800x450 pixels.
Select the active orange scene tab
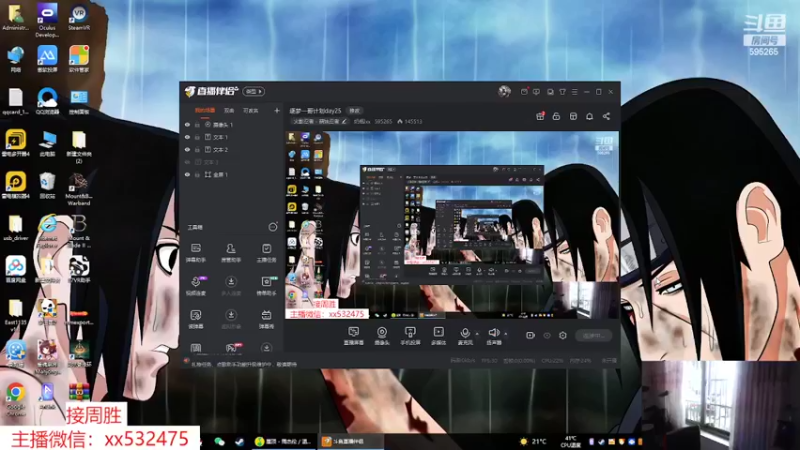pyautogui.click(x=205, y=110)
